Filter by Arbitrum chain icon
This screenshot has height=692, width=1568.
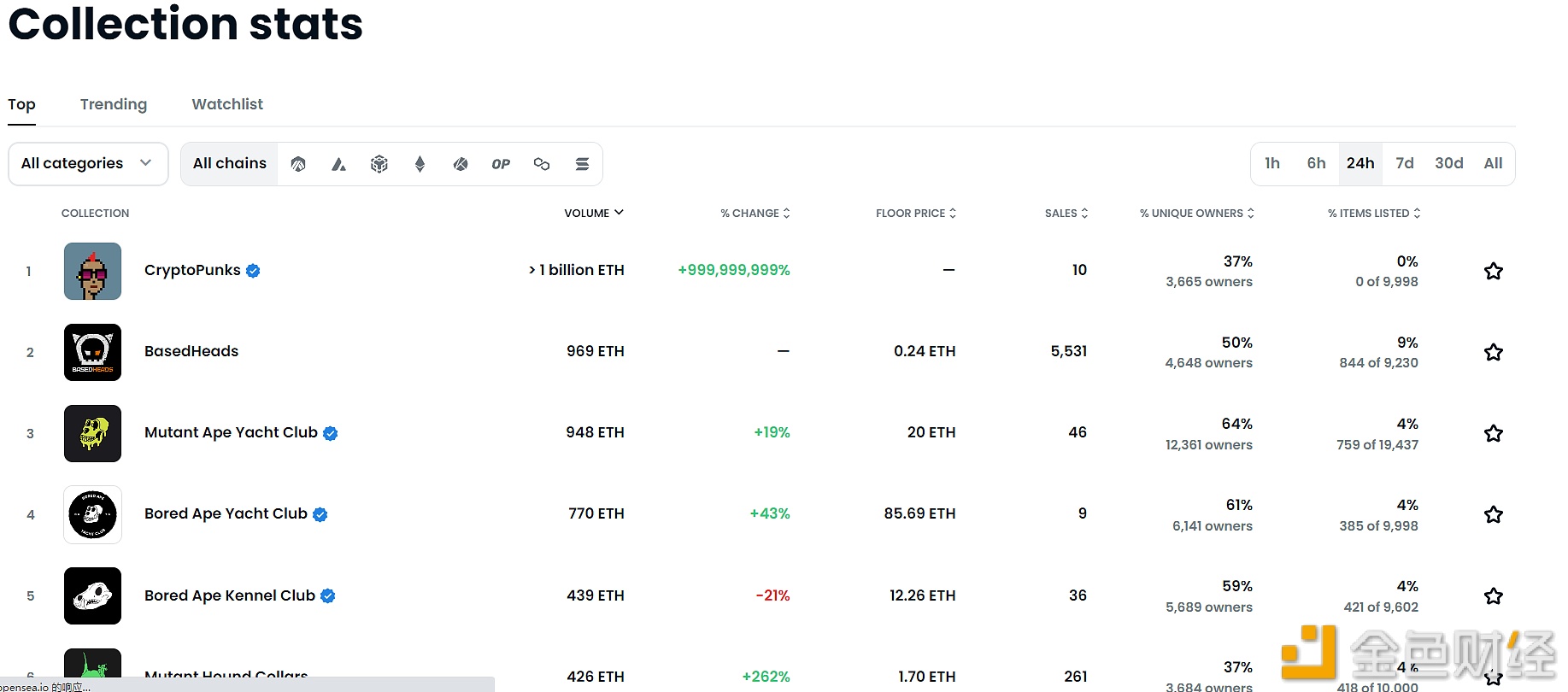coord(298,164)
